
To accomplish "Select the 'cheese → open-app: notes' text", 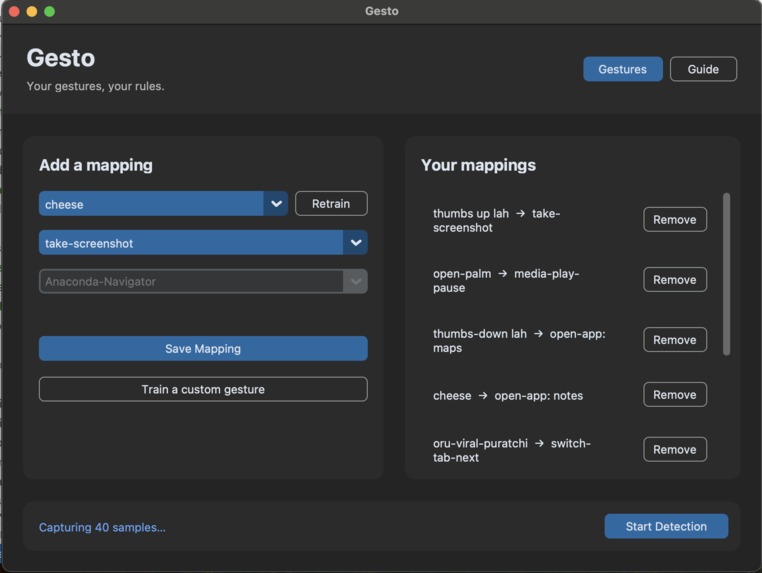I will pyautogui.click(x=508, y=396).
